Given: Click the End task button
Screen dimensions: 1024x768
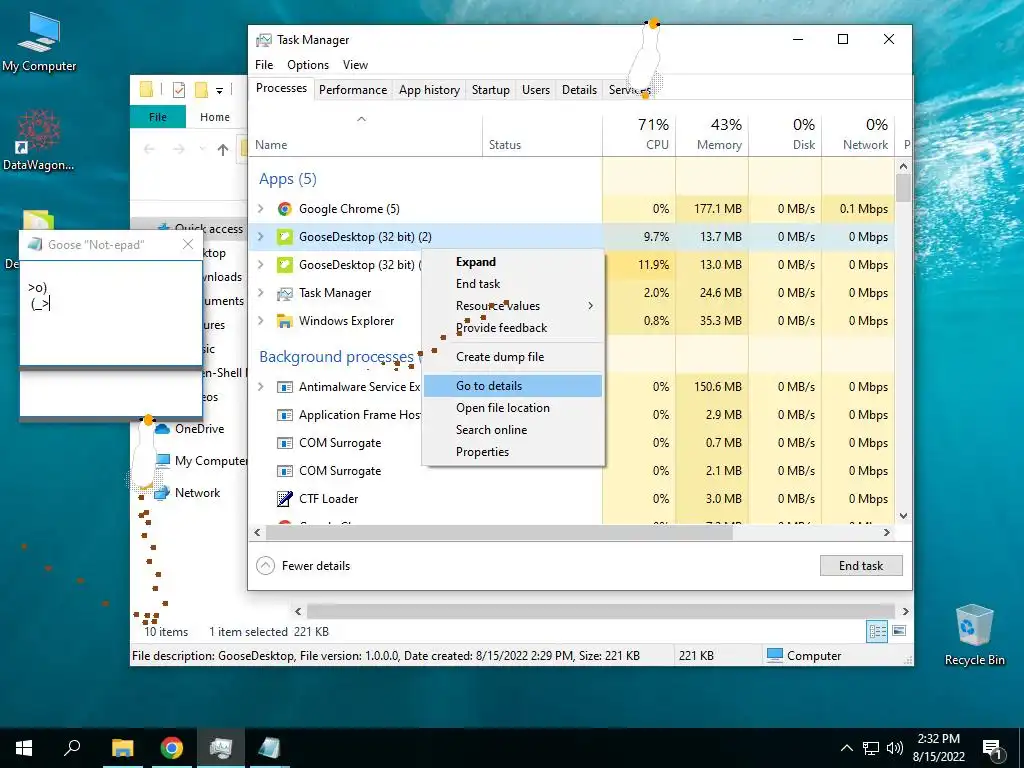Looking at the screenshot, I should (861, 566).
